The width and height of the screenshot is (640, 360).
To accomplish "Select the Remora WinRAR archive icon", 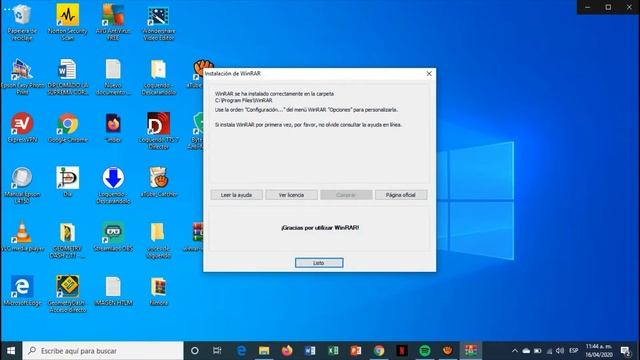I will (159, 291).
